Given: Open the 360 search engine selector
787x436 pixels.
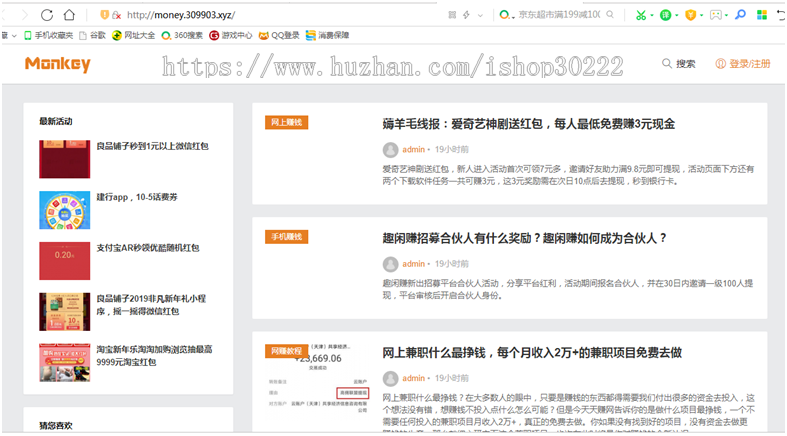Looking at the screenshot, I should [506, 15].
